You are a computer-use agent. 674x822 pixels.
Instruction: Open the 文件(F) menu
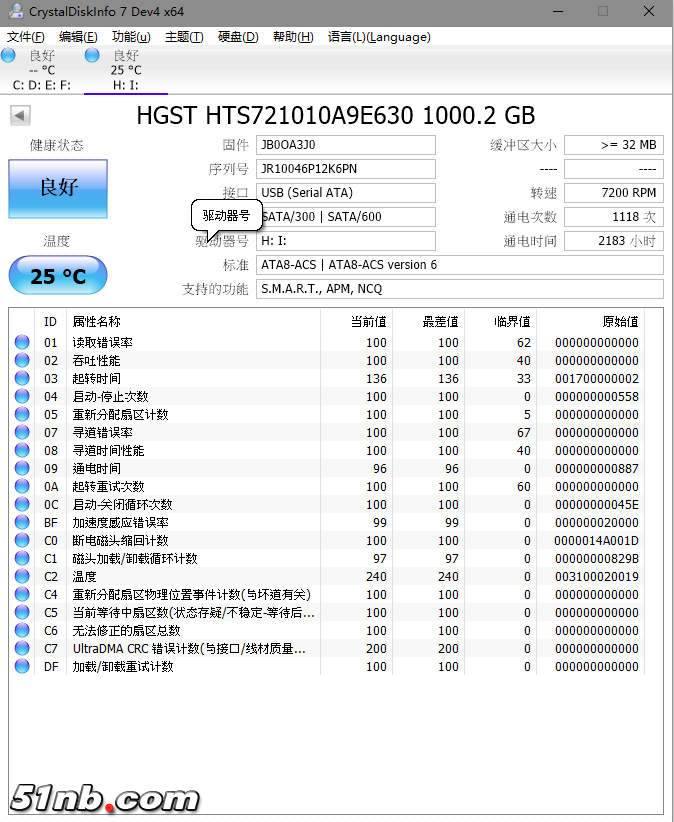coord(26,37)
